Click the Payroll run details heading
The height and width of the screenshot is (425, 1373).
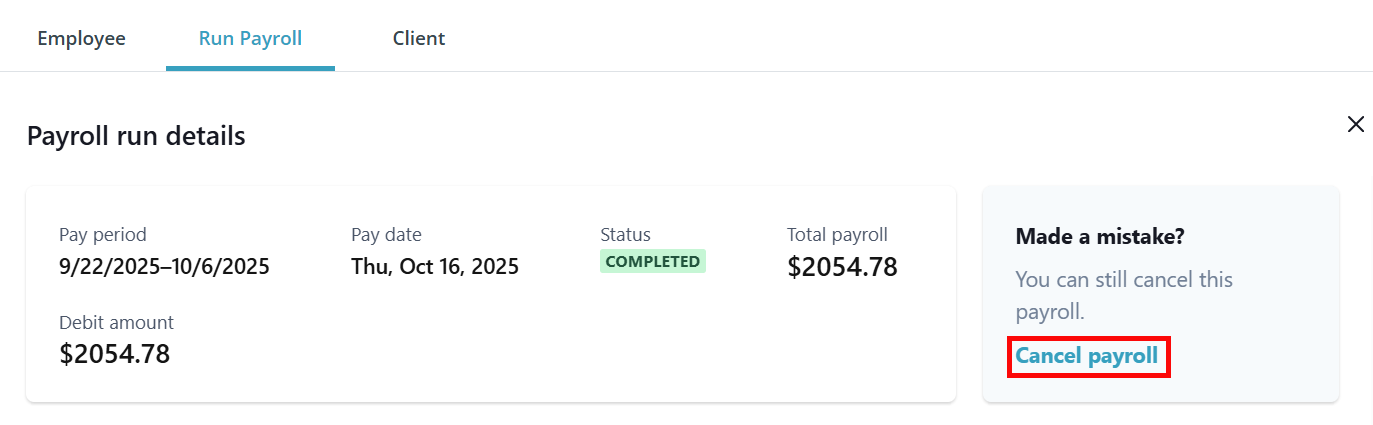[x=136, y=136]
